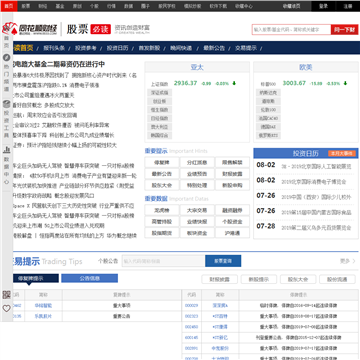Click the 3003.67 标普500 value
Viewport: 360px width, 360px height.
click(294, 83)
